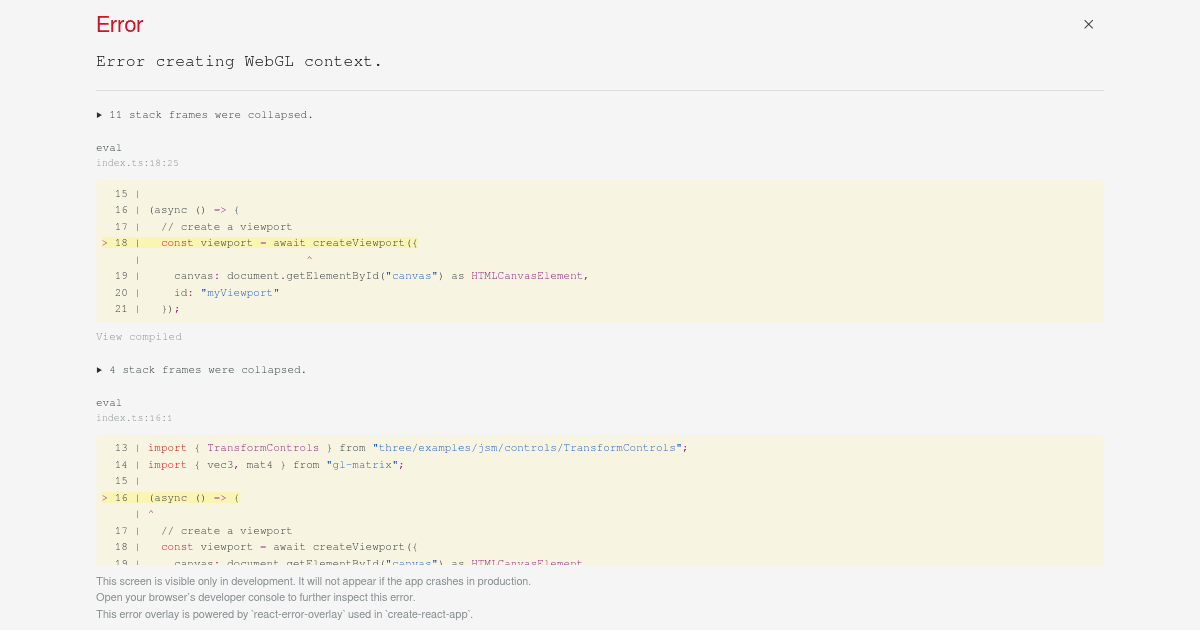Select the myViewport string on line 20

tap(239, 292)
